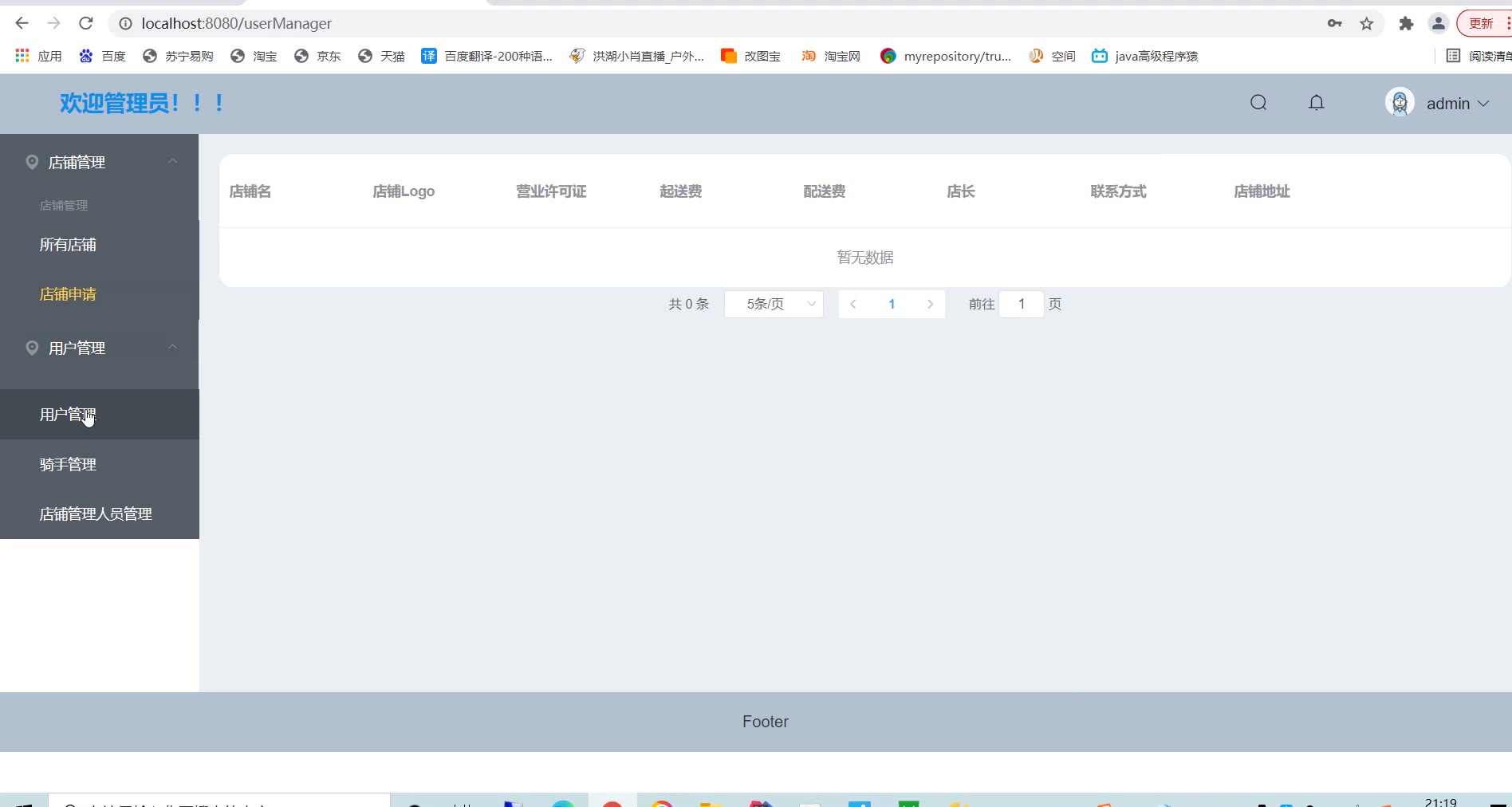Click the 前往 page jump input
Screen dimensions: 1512x807
(x=1022, y=304)
